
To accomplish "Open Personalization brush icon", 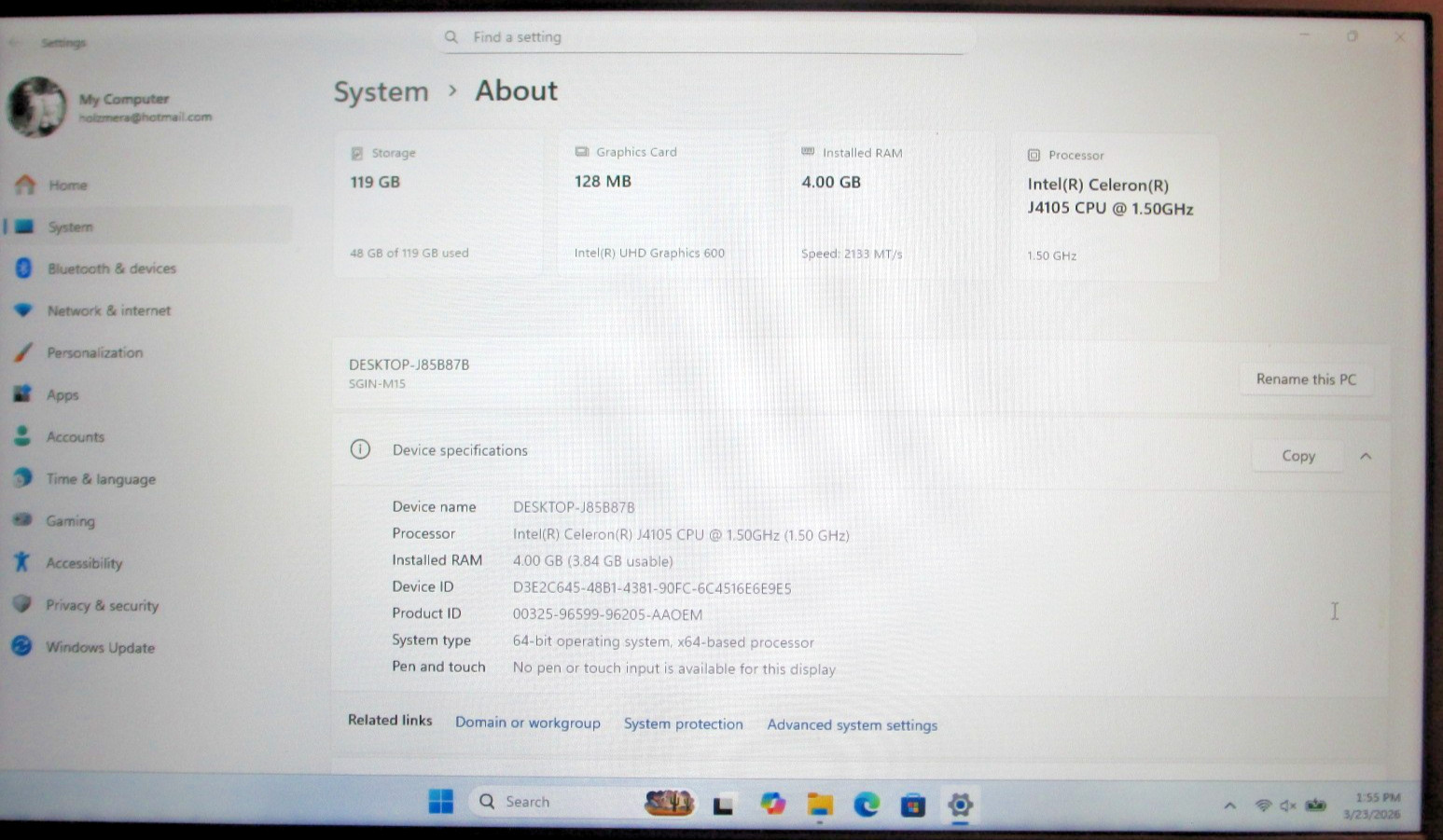I will (23, 352).
